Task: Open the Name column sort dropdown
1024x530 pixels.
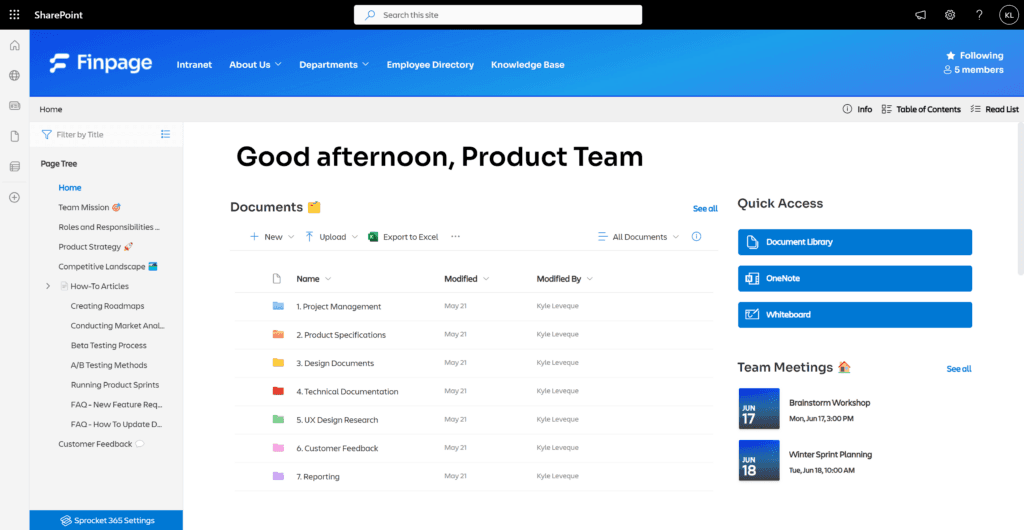Action: [328, 279]
